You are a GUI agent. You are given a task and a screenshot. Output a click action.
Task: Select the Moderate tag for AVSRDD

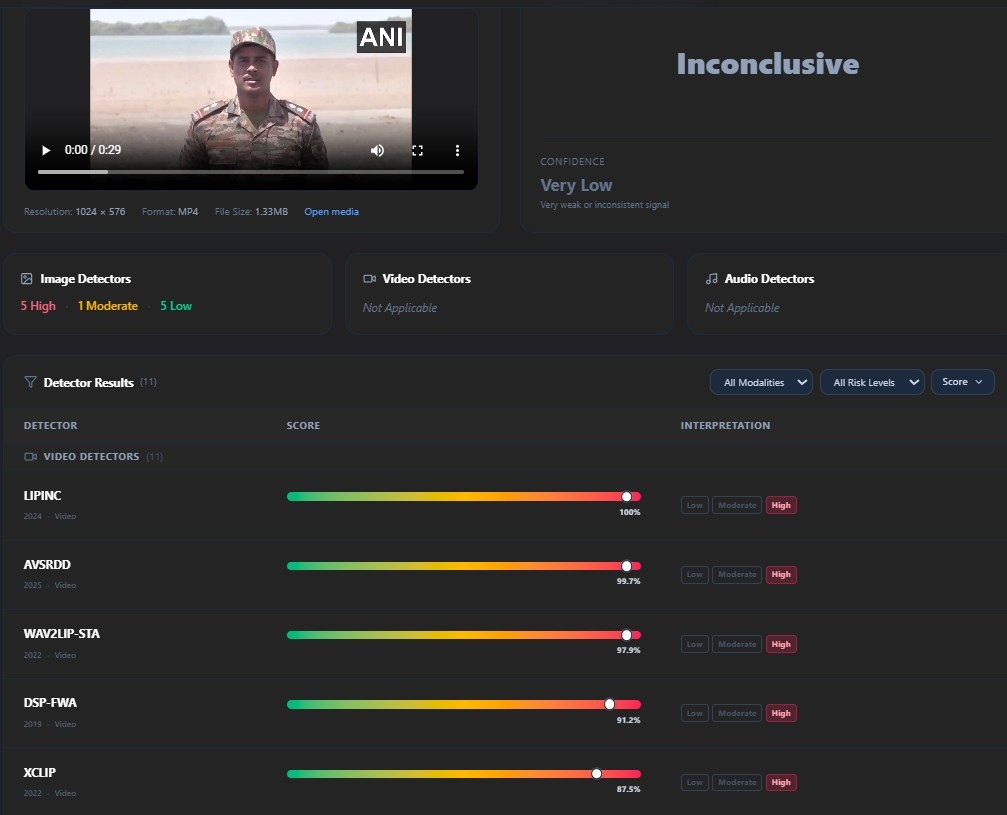(737, 575)
